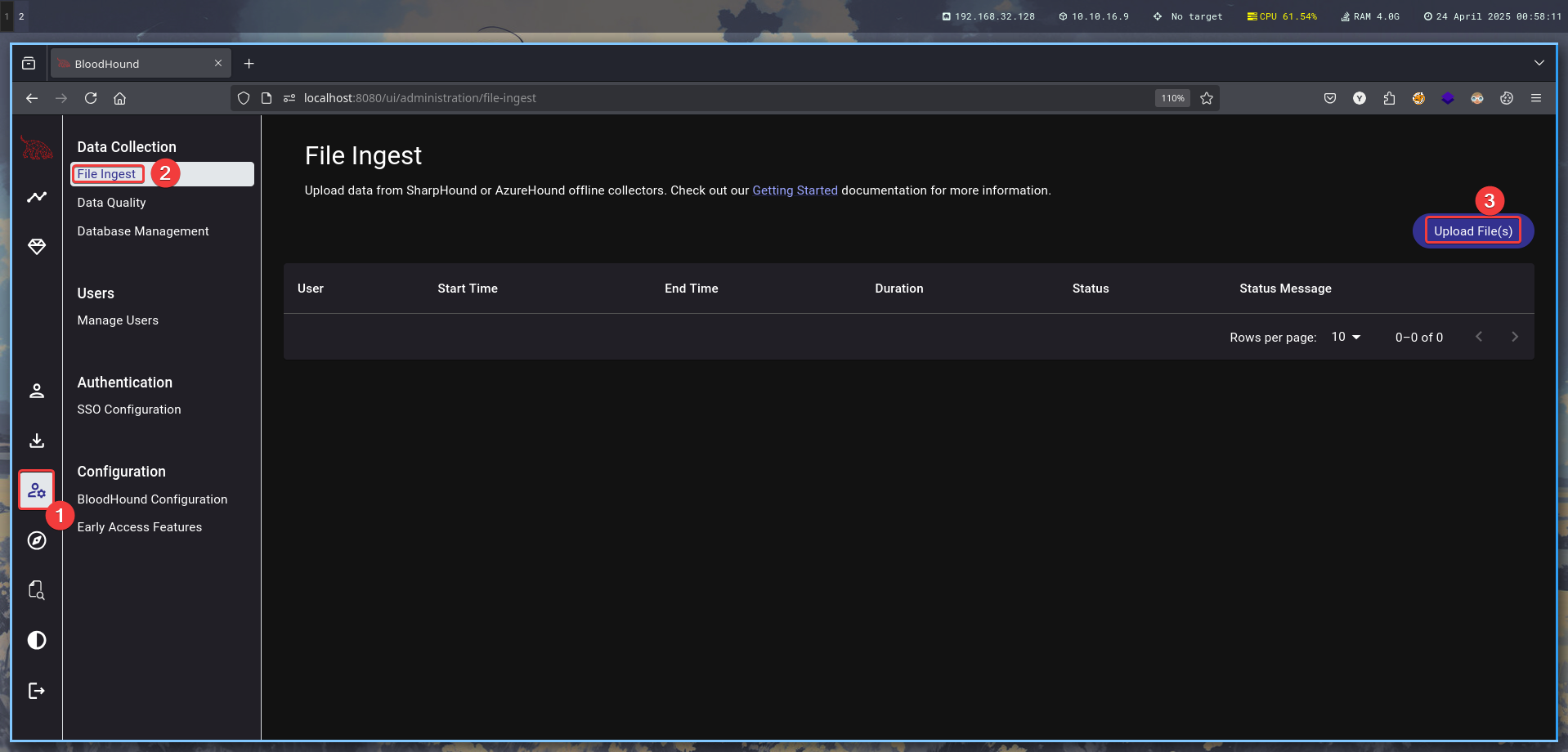Open the Getting Started documentation link
Viewport: 1568px width, 752px height.
click(795, 190)
